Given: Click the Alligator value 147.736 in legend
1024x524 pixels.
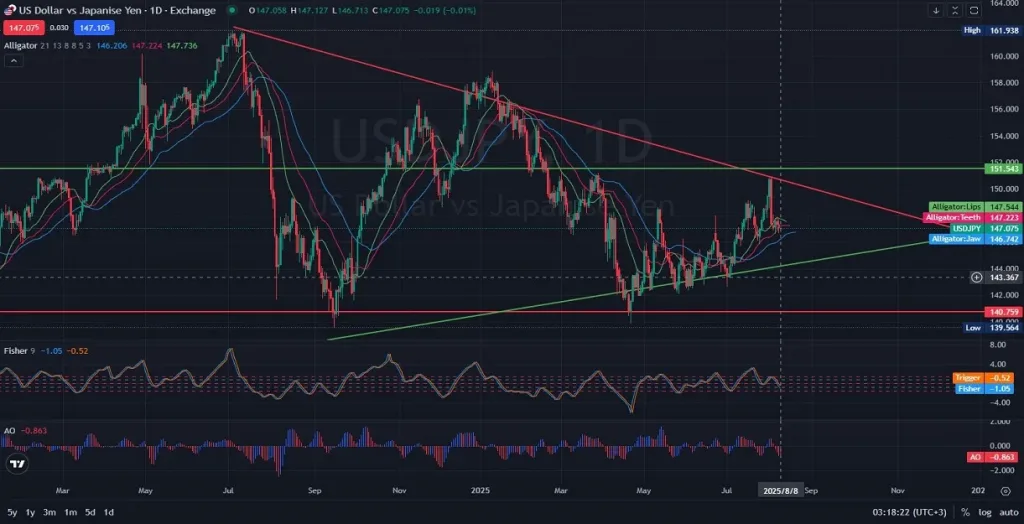Looking at the screenshot, I should pyautogui.click(x=182, y=46).
